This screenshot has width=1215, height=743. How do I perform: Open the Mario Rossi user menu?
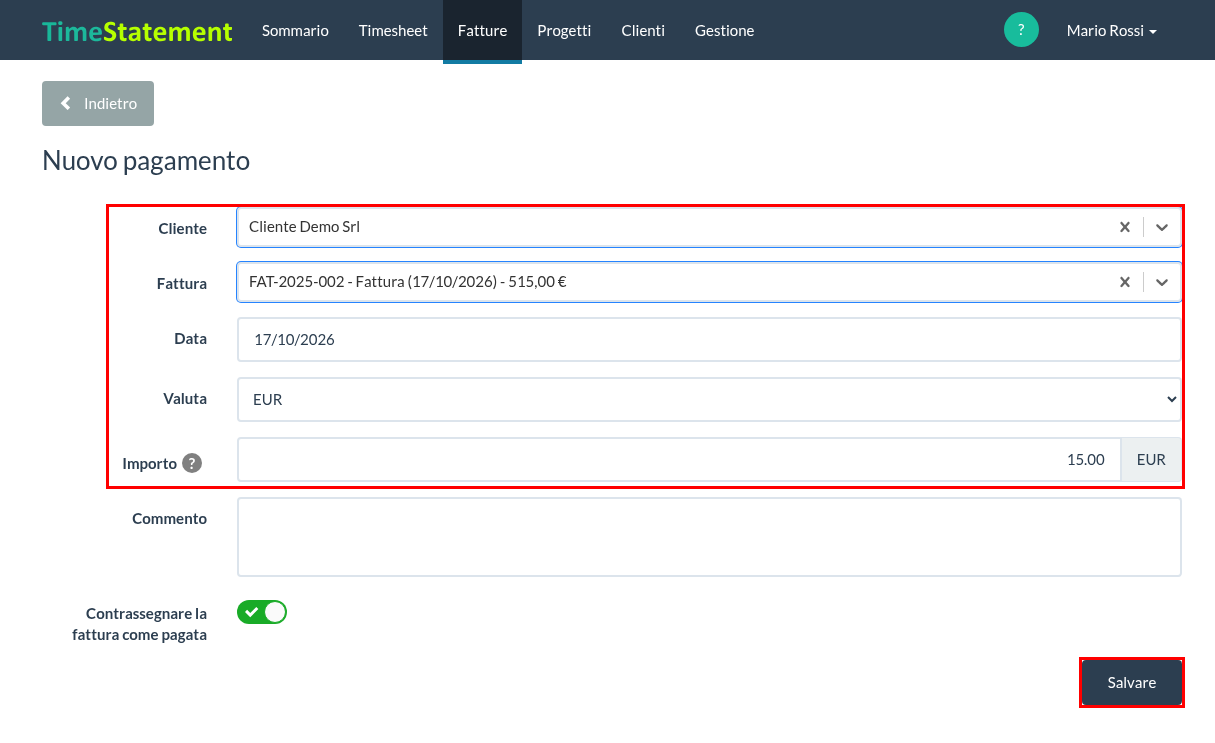click(x=1111, y=31)
